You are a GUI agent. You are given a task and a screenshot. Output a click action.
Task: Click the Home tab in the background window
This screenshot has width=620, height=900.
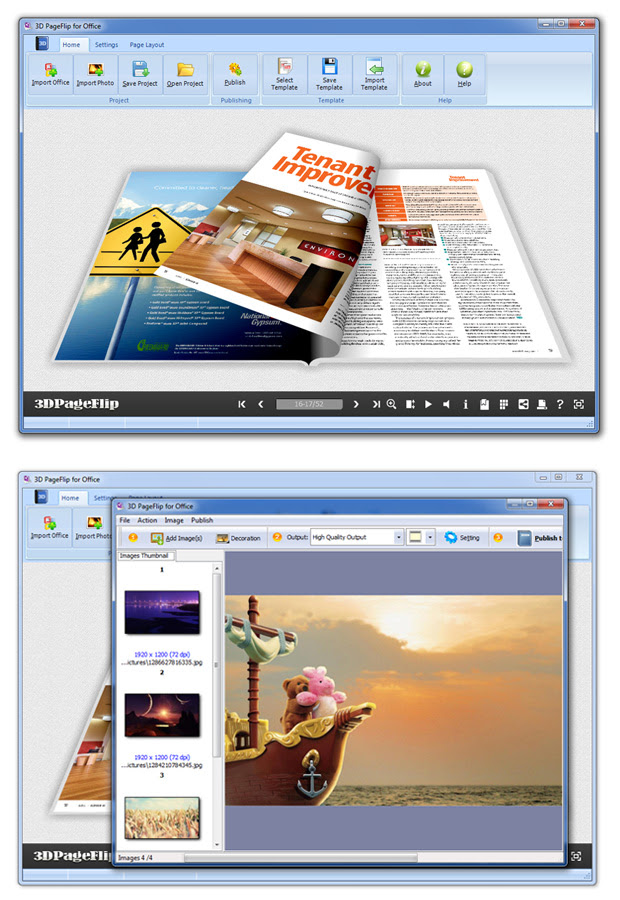[70, 498]
